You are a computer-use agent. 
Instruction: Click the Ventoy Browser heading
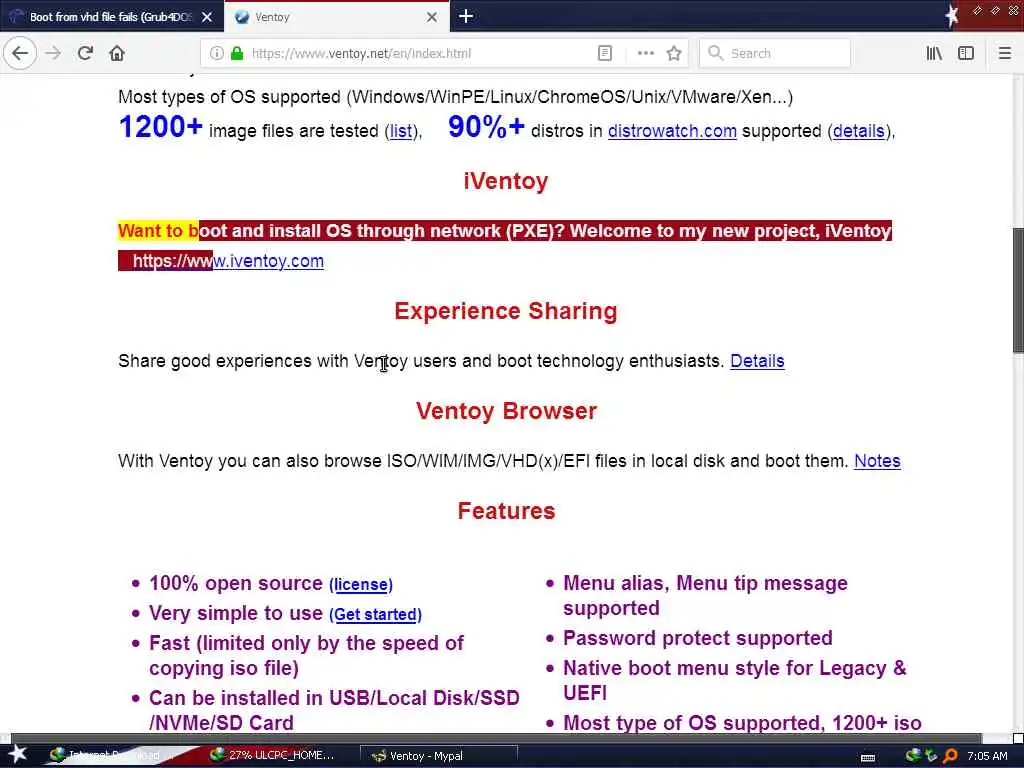(x=506, y=411)
